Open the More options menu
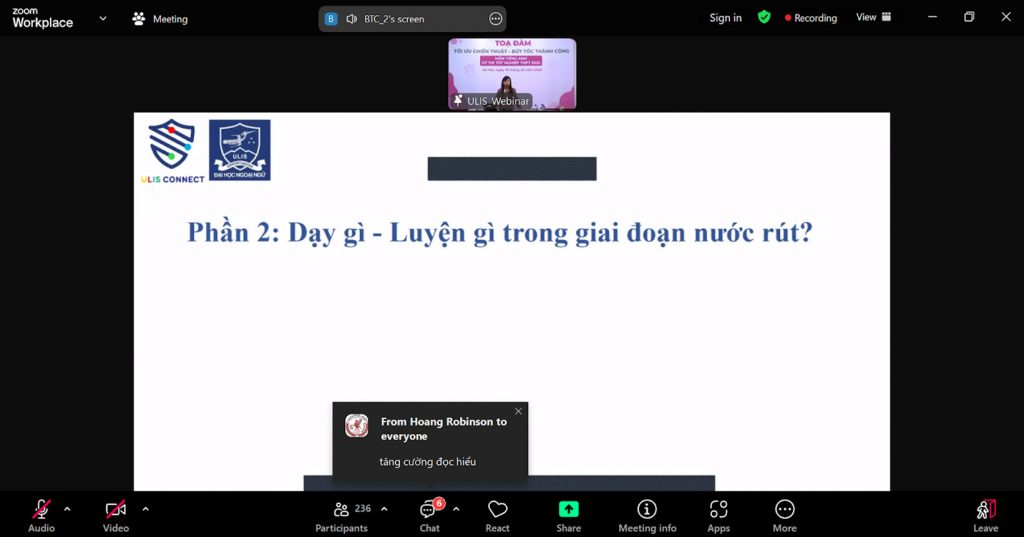The height and width of the screenshot is (537, 1024). click(x=784, y=515)
